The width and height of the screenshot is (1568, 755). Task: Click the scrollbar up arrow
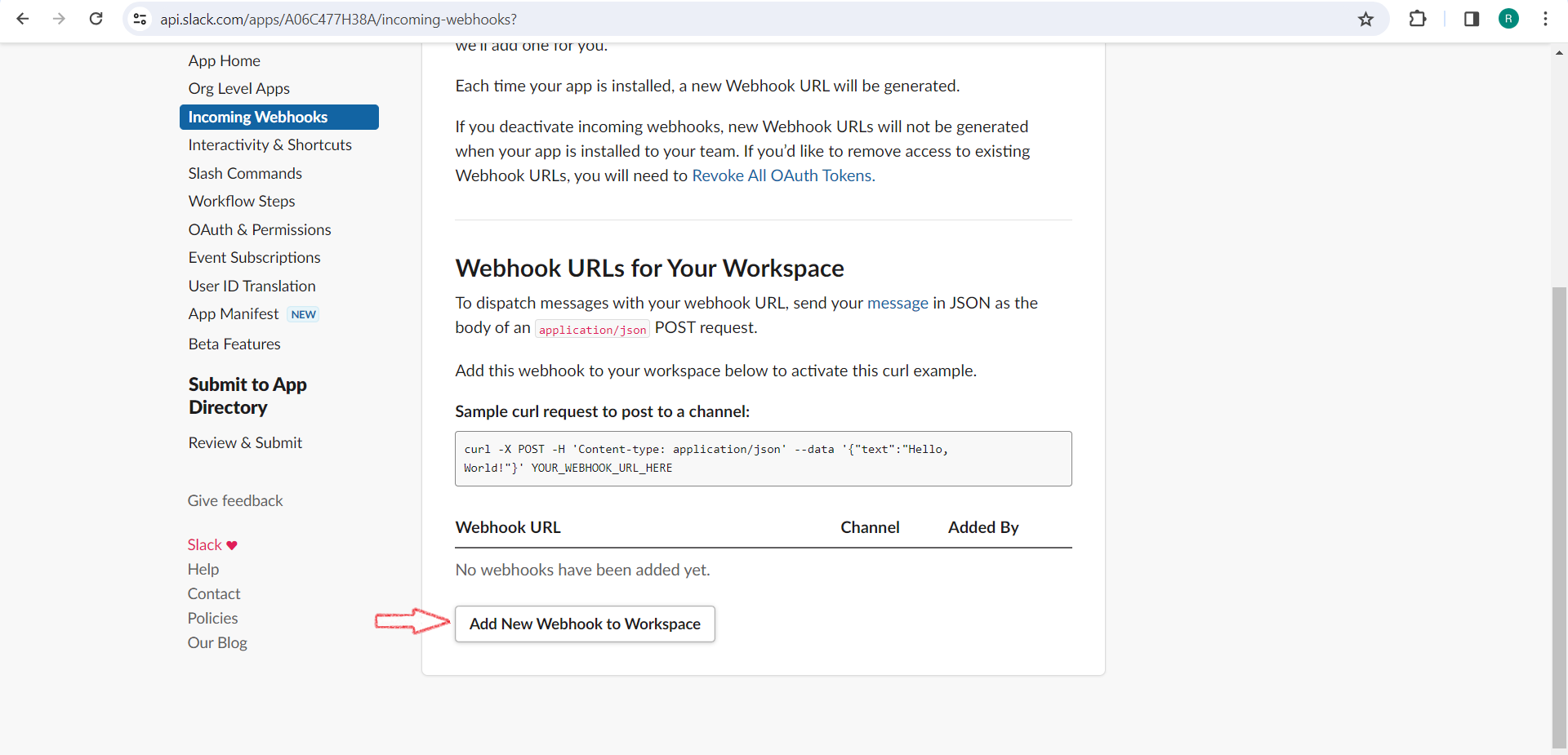pos(1558,52)
